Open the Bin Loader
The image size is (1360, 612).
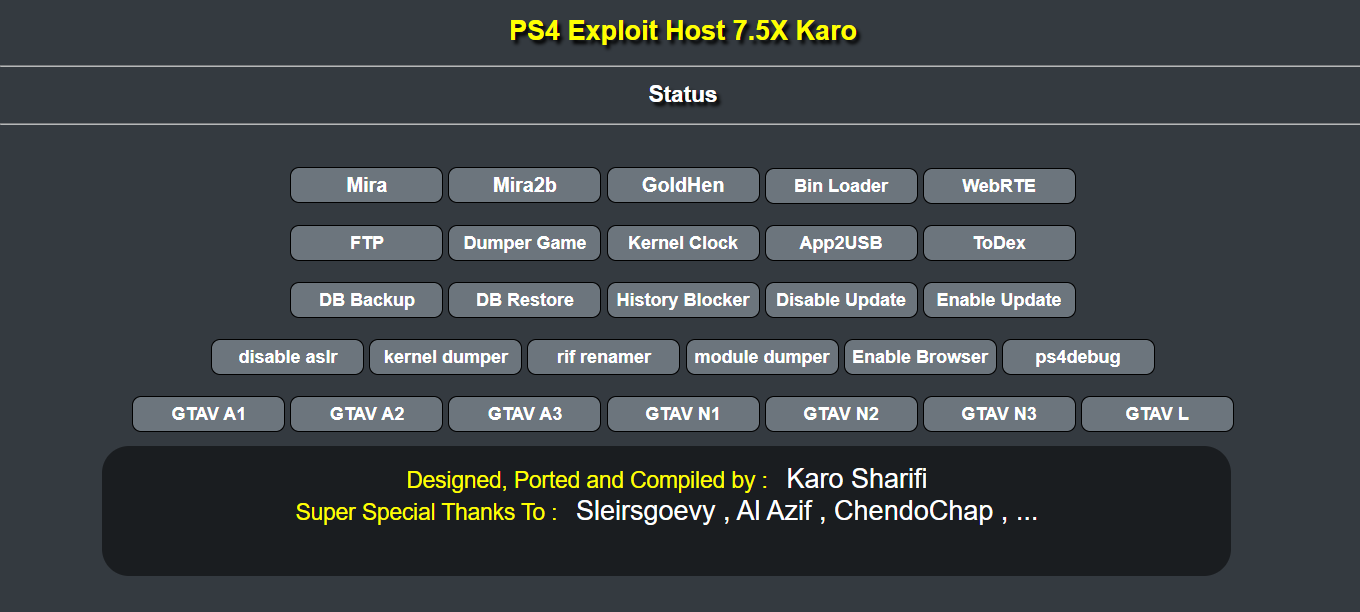click(841, 185)
